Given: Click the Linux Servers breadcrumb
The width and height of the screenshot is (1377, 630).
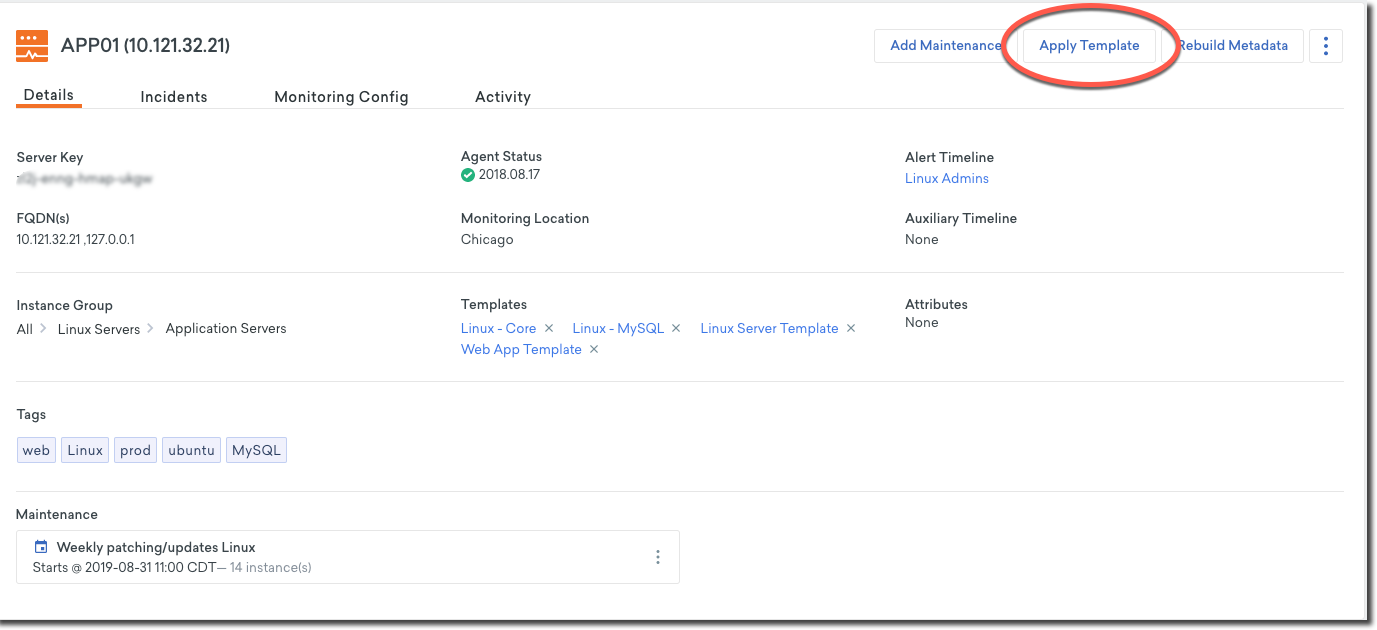Looking at the screenshot, I should [x=99, y=328].
